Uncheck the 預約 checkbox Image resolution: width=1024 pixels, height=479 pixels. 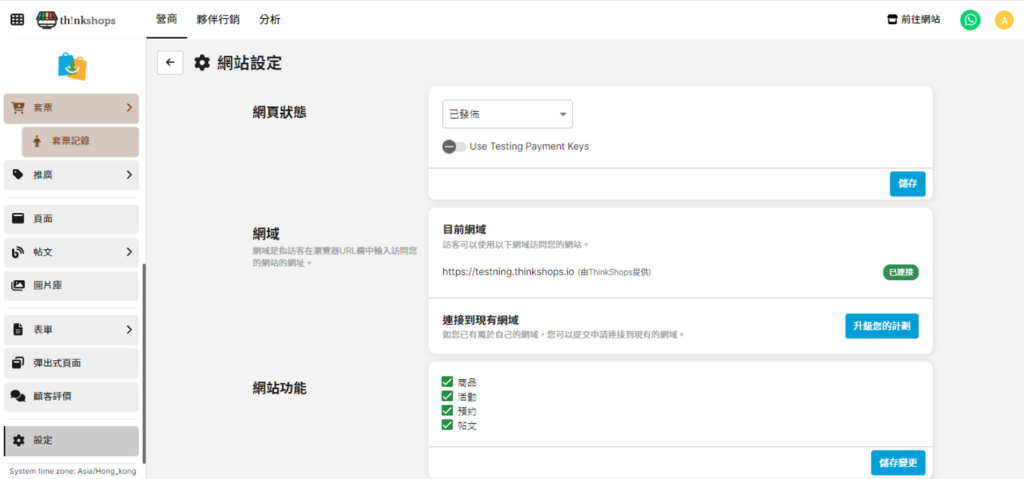(x=447, y=411)
